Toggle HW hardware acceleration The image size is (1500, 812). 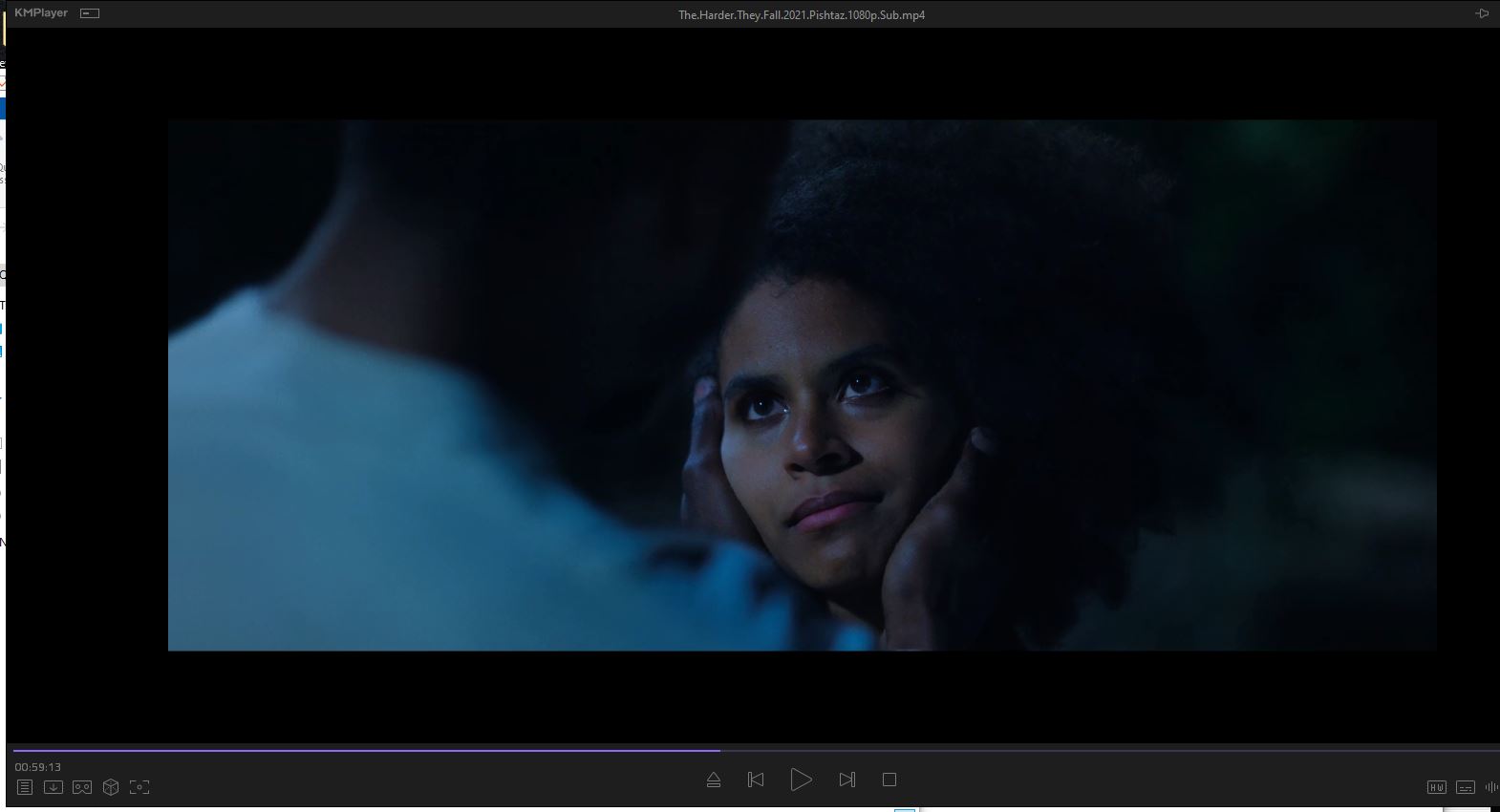tap(1436, 787)
